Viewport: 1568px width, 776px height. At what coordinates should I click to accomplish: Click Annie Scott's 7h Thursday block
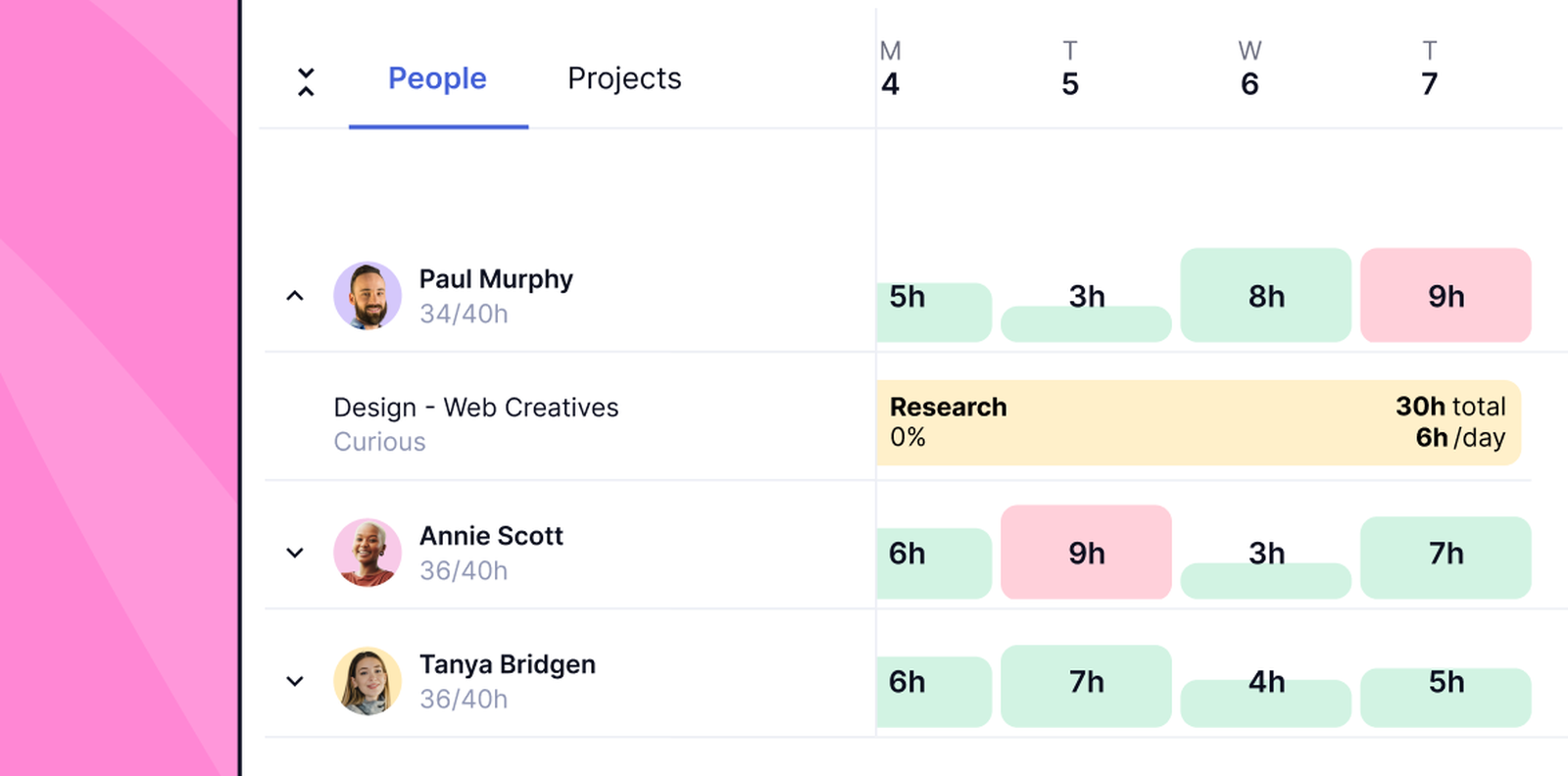pos(1445,557)
